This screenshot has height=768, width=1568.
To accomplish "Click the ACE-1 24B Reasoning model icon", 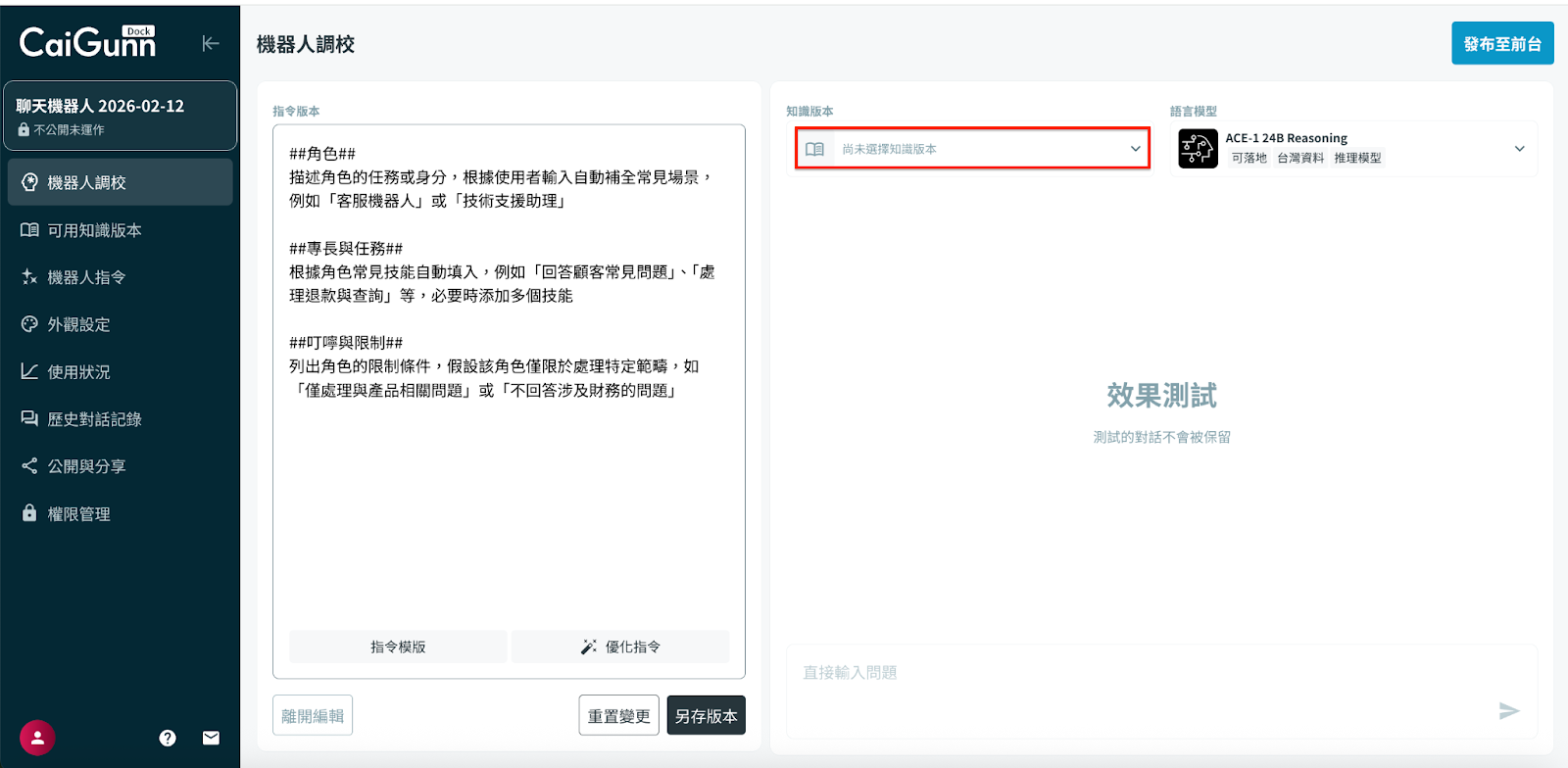I will click(1198, 149).
